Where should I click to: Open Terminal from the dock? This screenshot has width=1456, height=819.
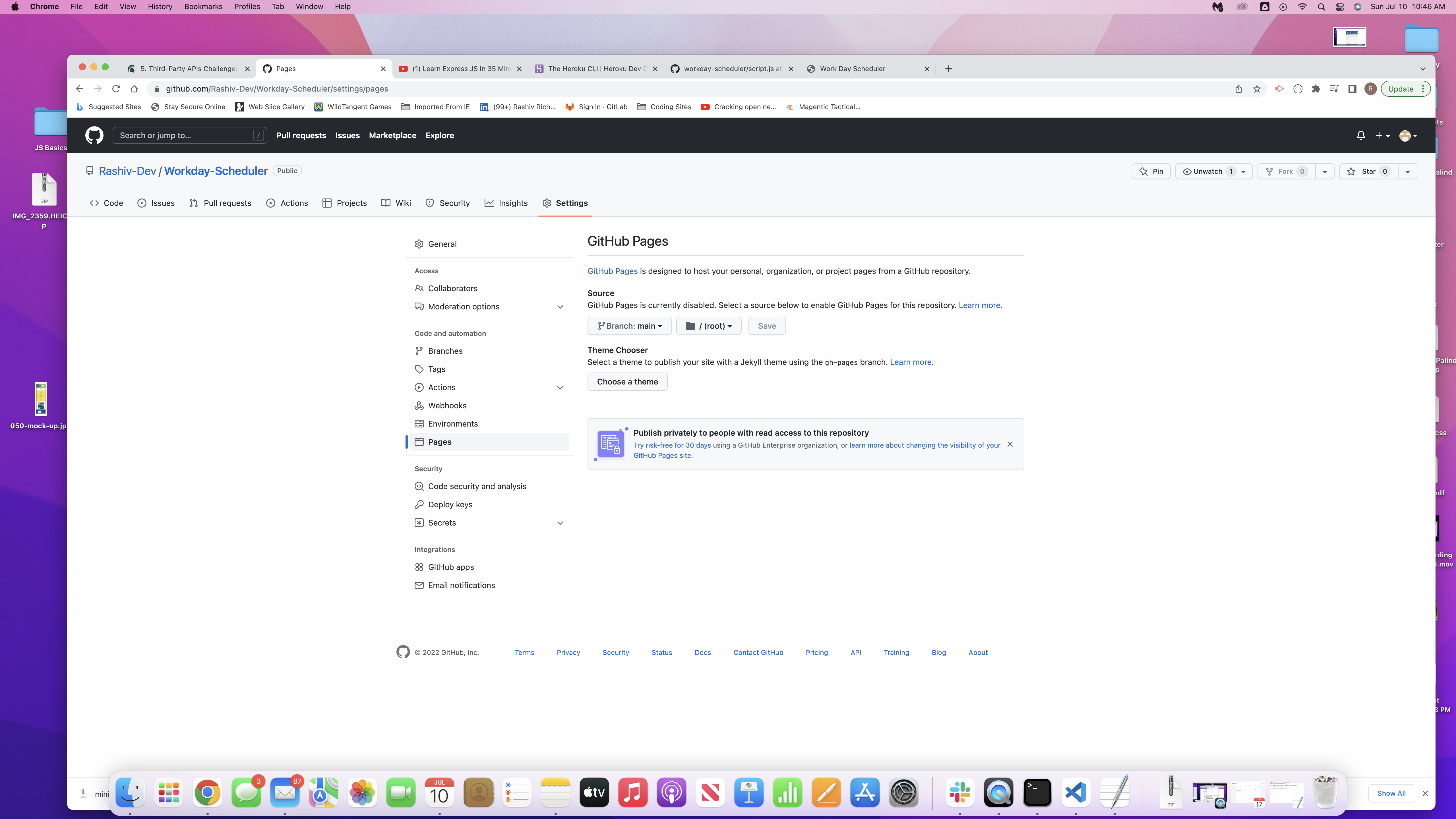[1037, 793]
